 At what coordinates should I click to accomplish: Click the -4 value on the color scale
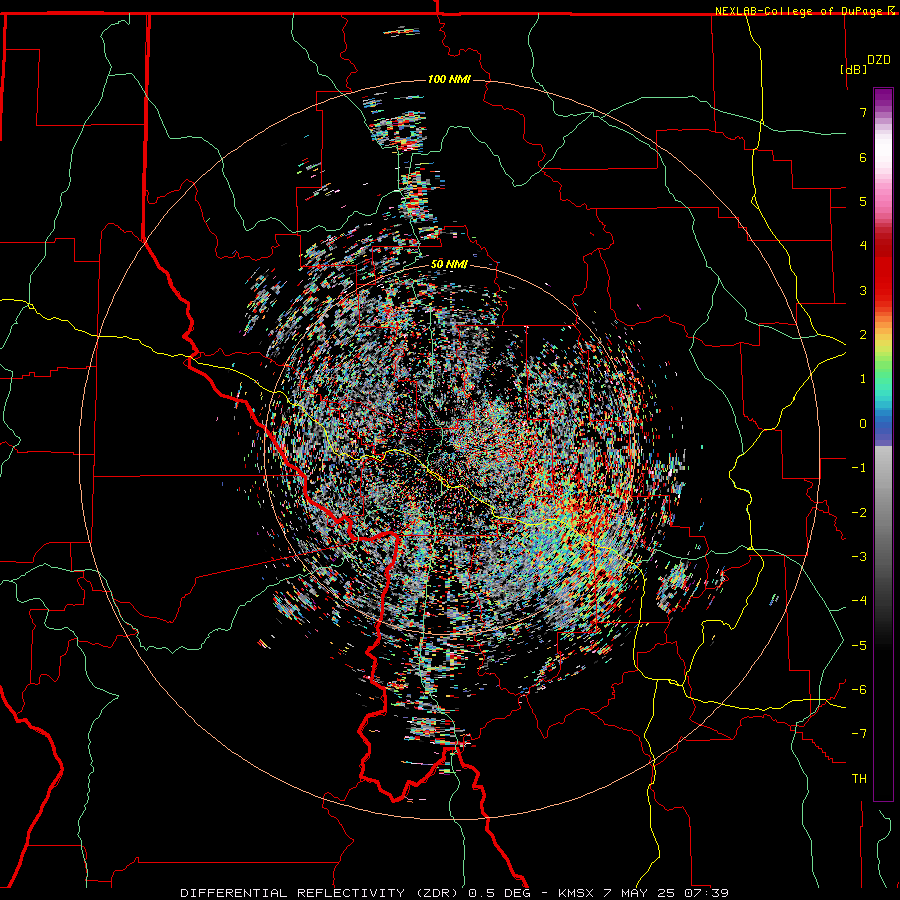(x=859, y=601)
